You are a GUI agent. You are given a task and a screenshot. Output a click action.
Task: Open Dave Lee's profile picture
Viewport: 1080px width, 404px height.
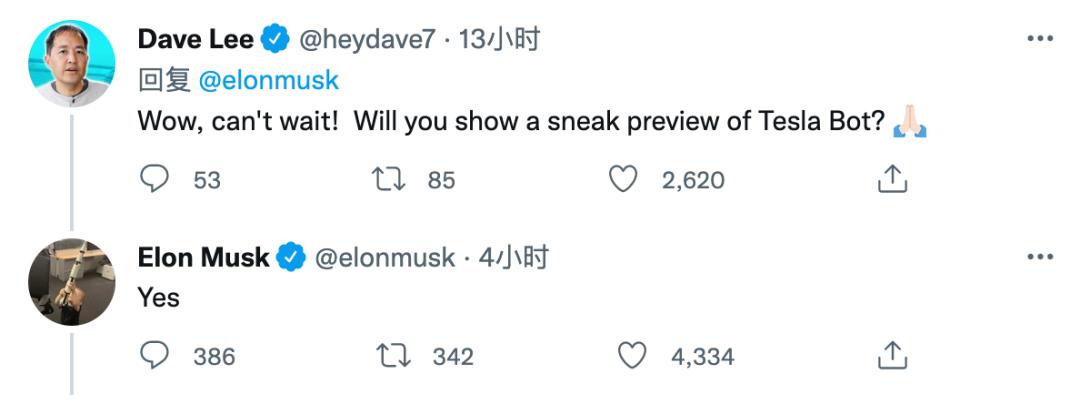point(72,63)
